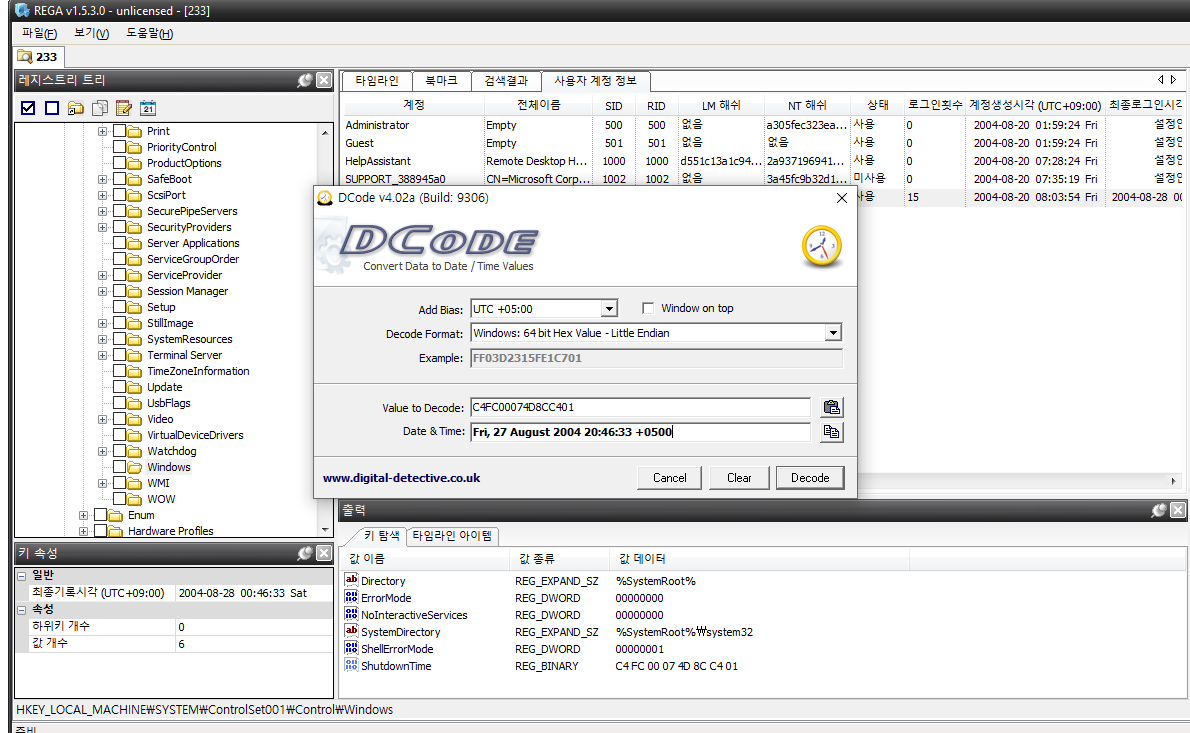Close the registry tree panel

(x=324, y=80)
